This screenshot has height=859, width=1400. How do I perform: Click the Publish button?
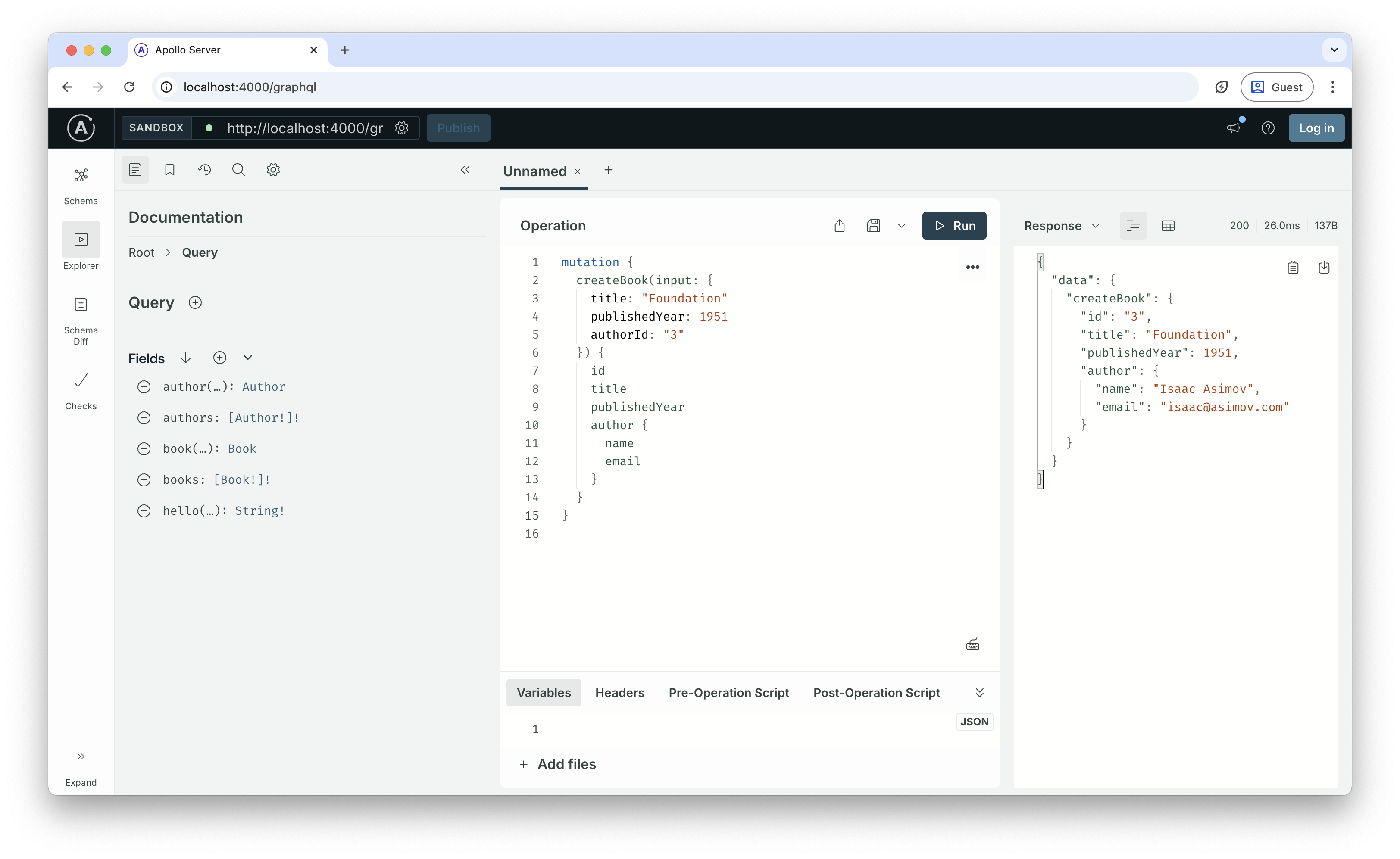click(458, 128)
